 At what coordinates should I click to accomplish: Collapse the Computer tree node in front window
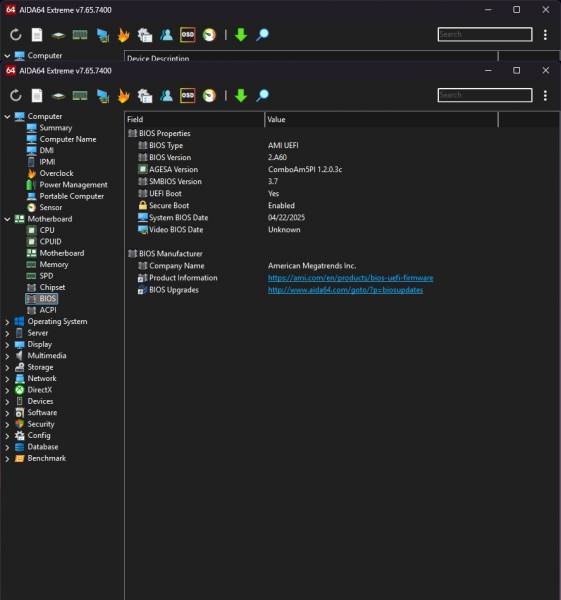click(7, 116)
